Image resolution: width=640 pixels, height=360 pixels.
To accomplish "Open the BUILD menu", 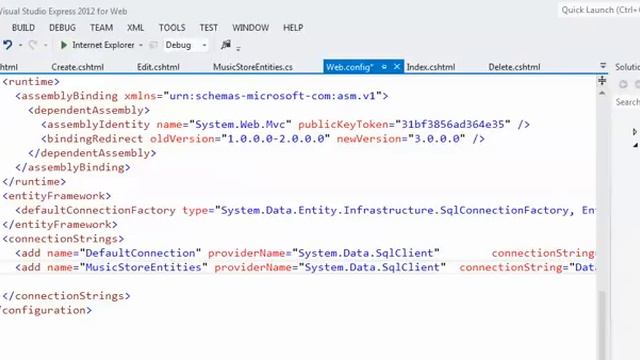I will (x=23, y=28).
